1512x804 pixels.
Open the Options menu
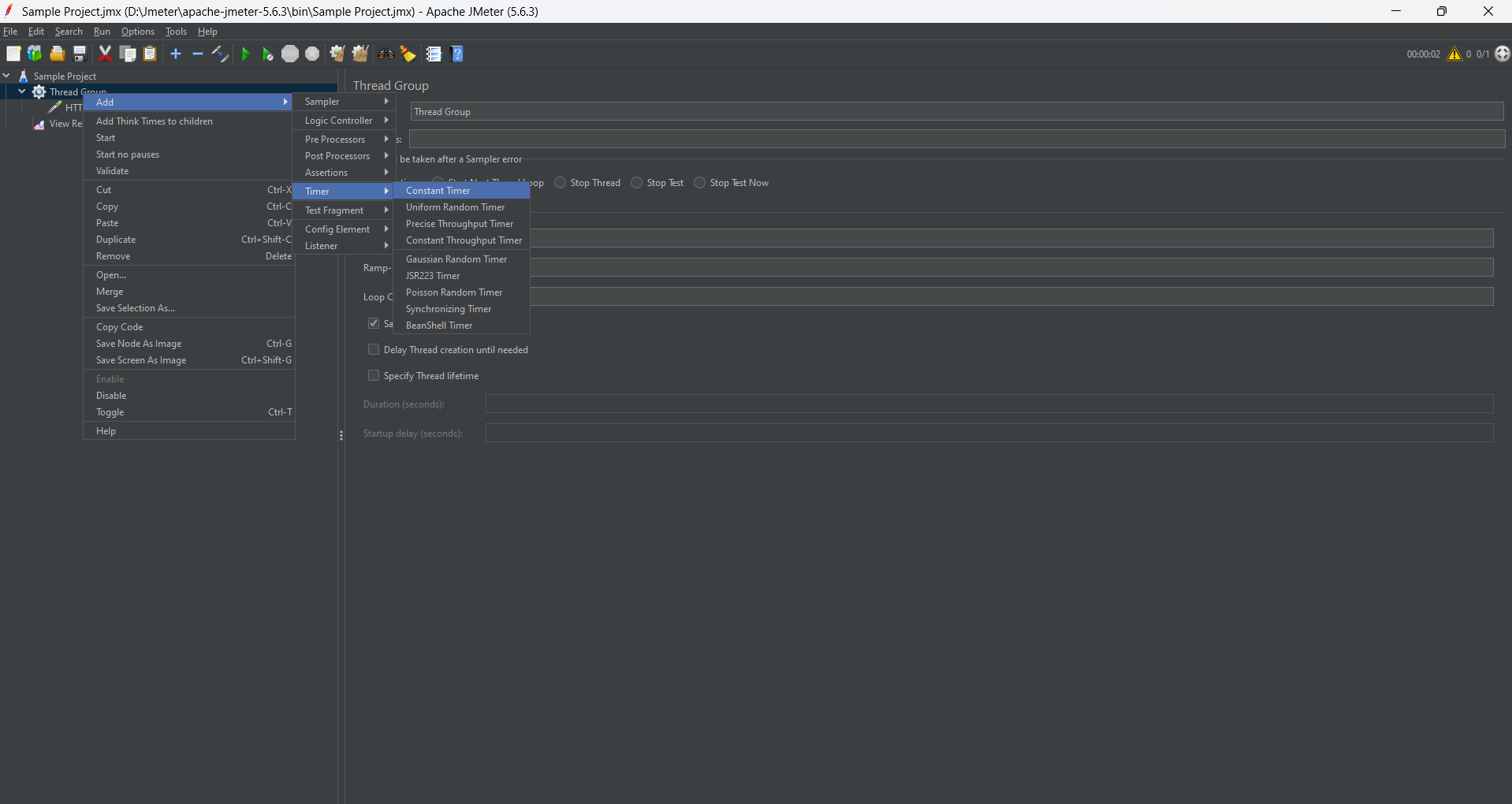click(x=137, y=32)
